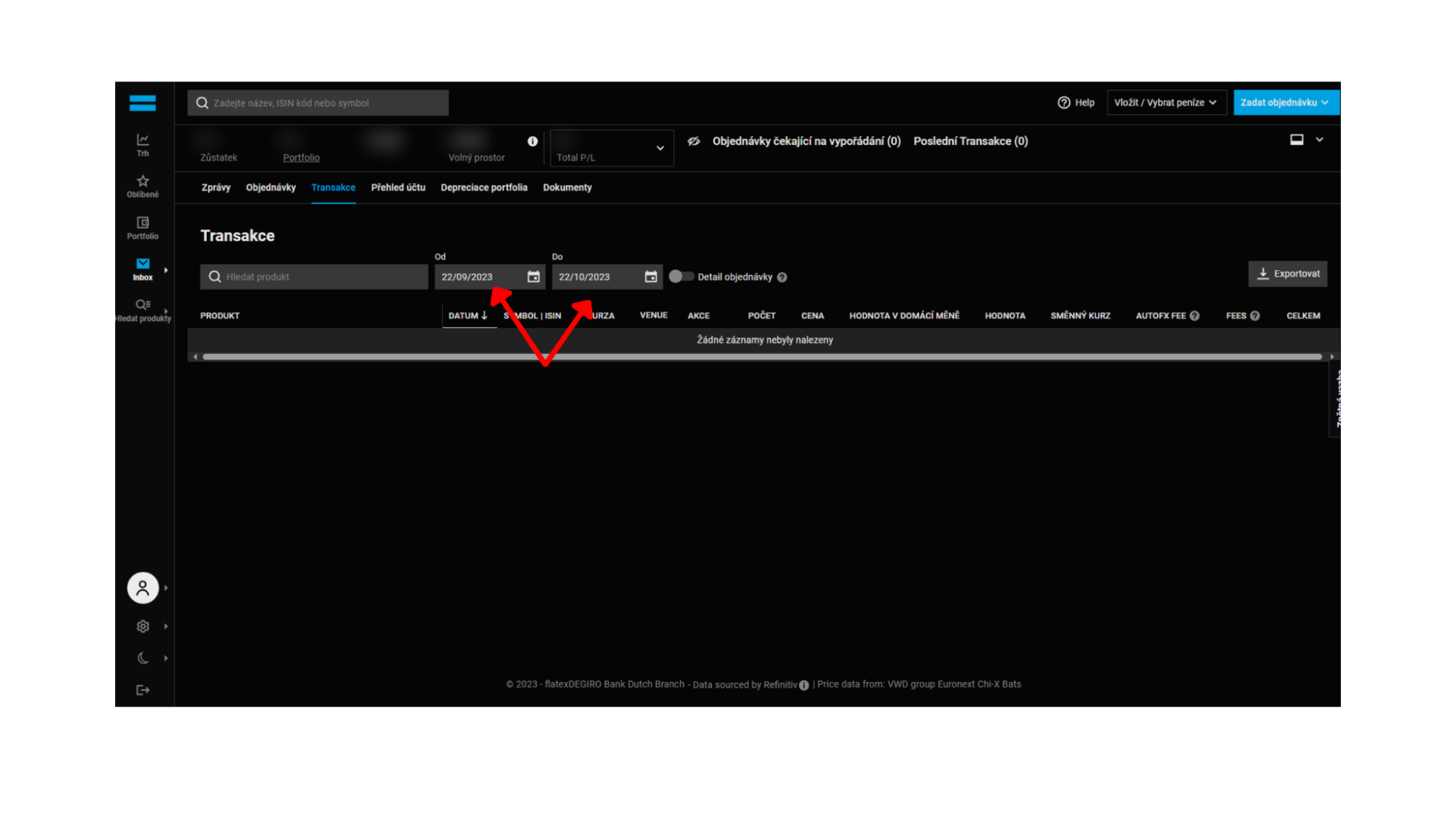The image size is (1456, 819).
Task: Open settings gear icon in sidebar
Action: [x=143, y=626]
